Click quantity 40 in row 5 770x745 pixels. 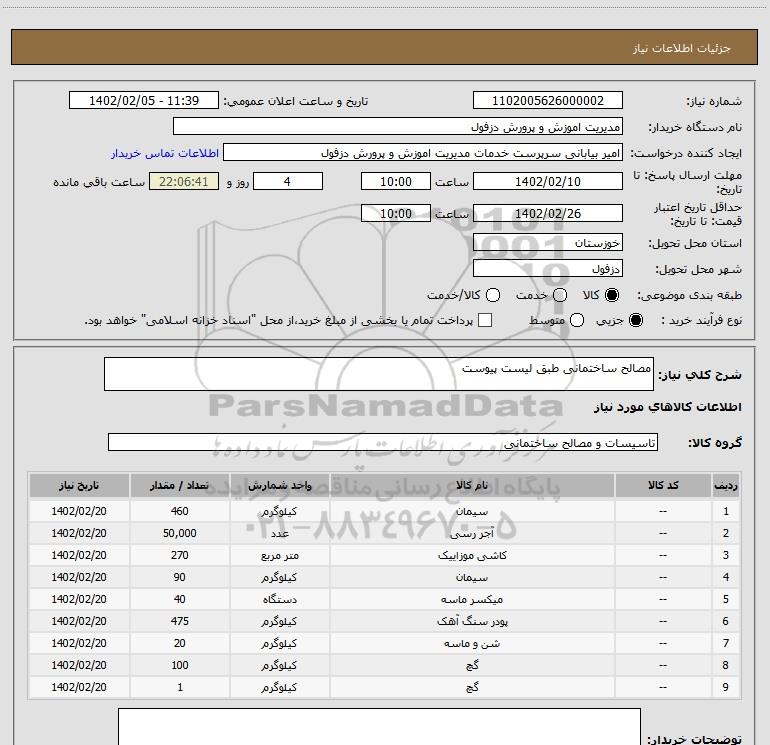[x=180, y=599]
